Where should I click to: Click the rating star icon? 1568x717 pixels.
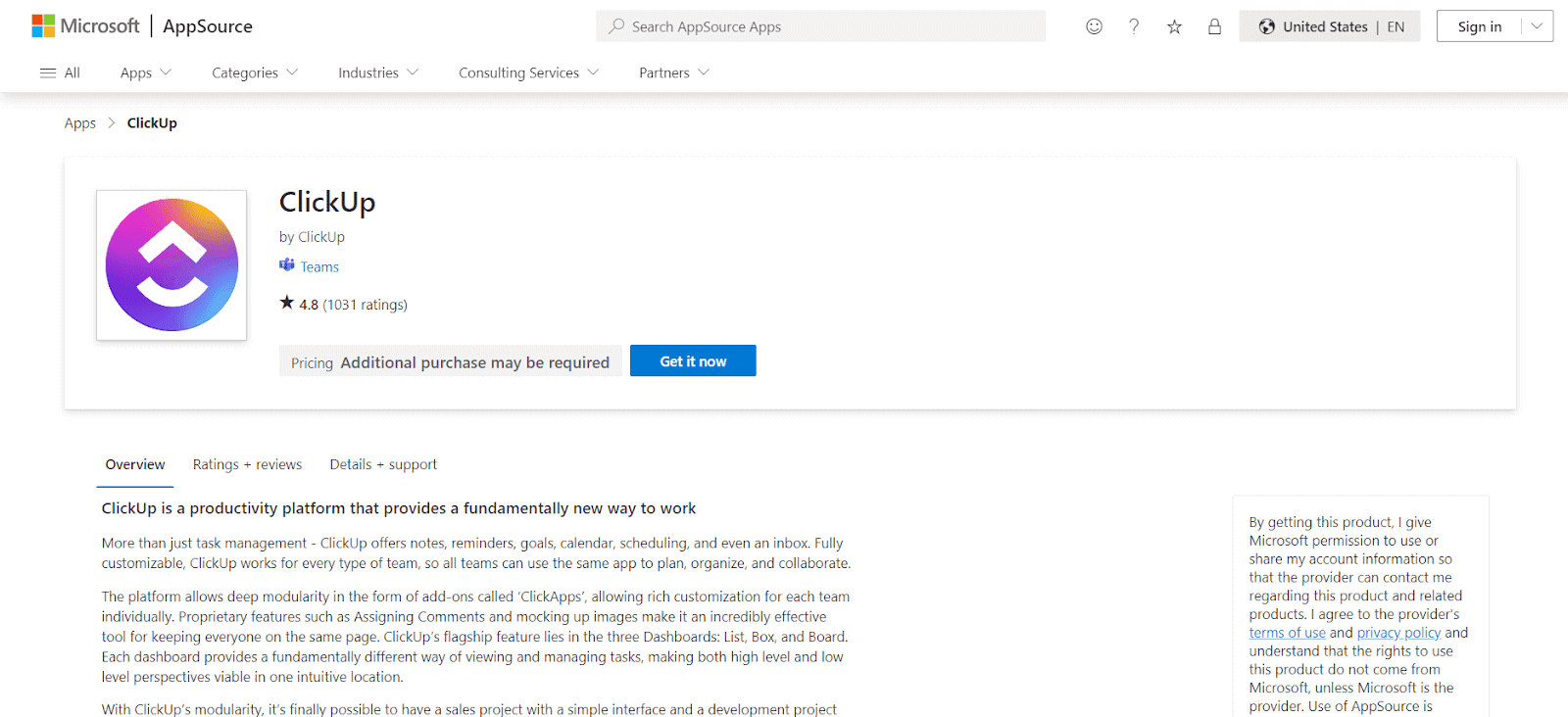coord(287,303)
